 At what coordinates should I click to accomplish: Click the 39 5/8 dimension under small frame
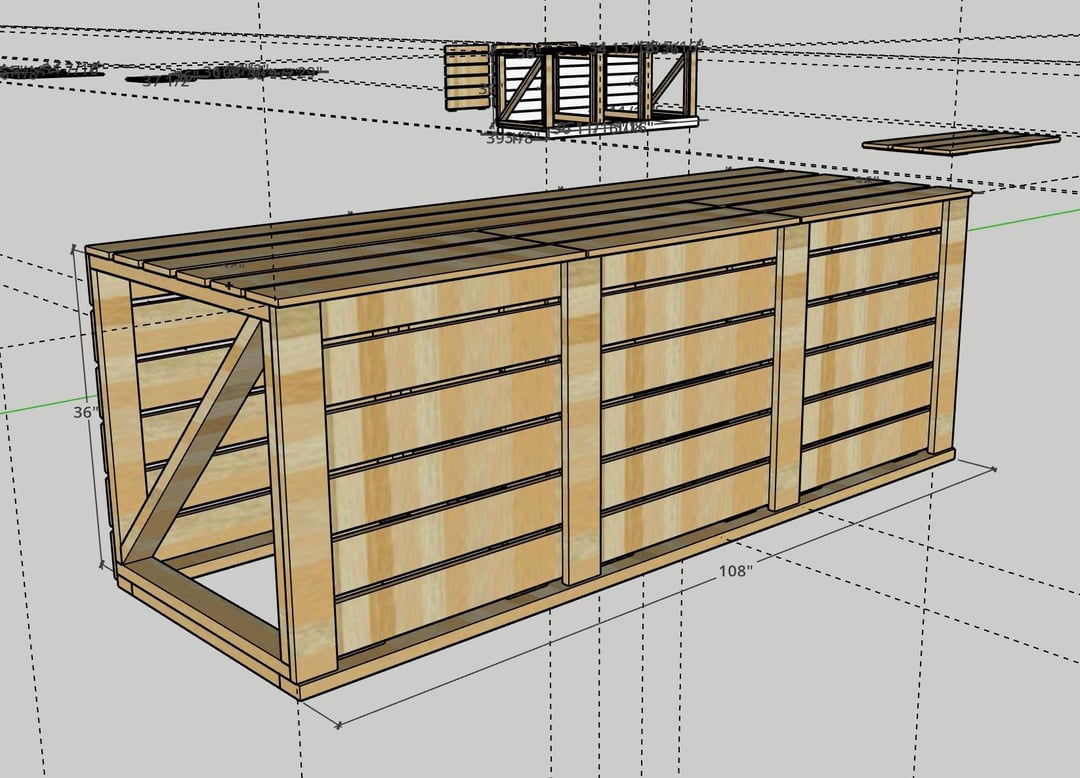510,139
